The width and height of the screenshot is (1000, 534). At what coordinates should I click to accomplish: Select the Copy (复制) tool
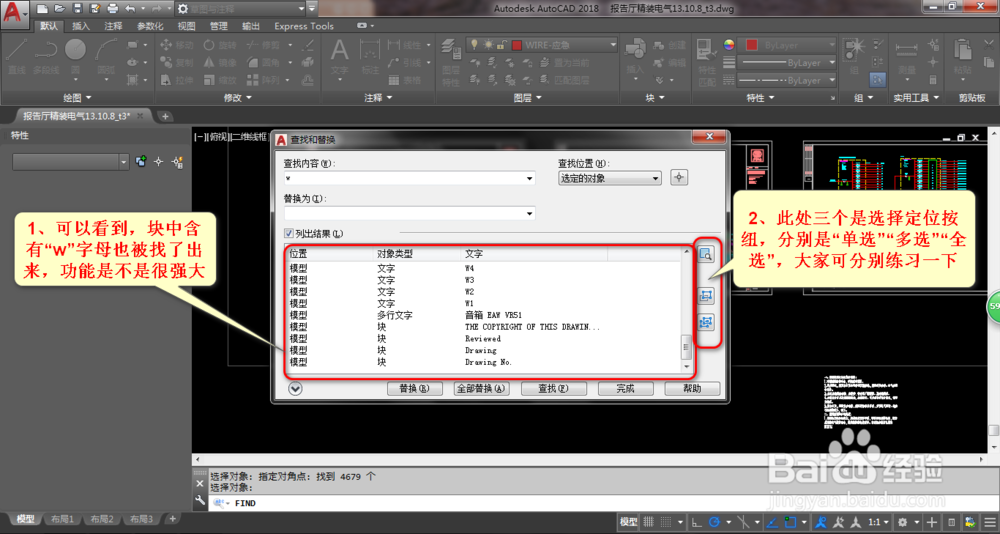click(177, 63)
